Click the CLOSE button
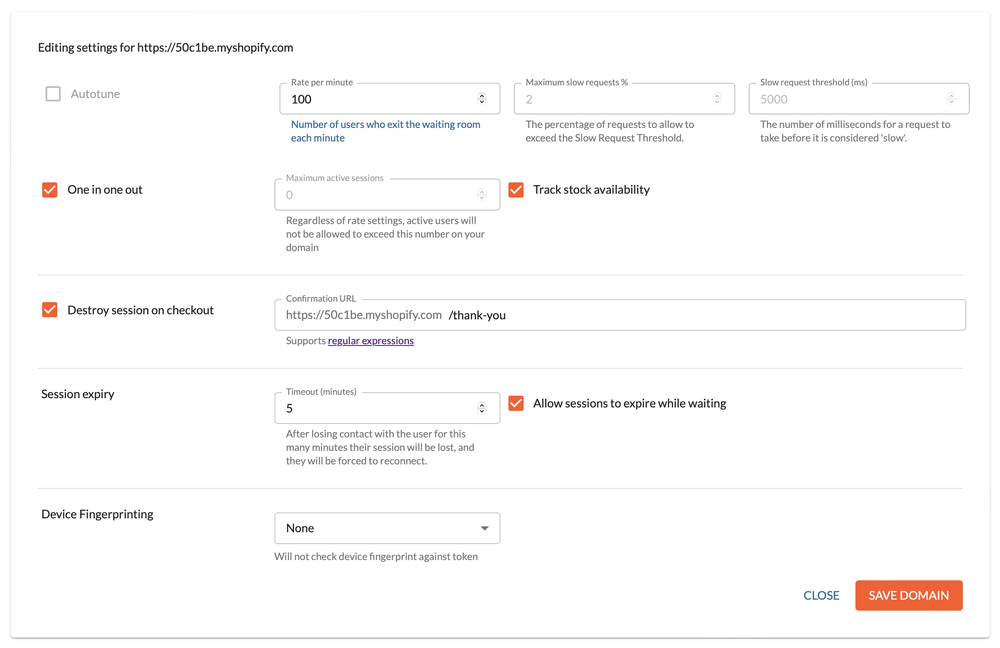The width and height of the screenshot is (1000, 648). [821, 595]
